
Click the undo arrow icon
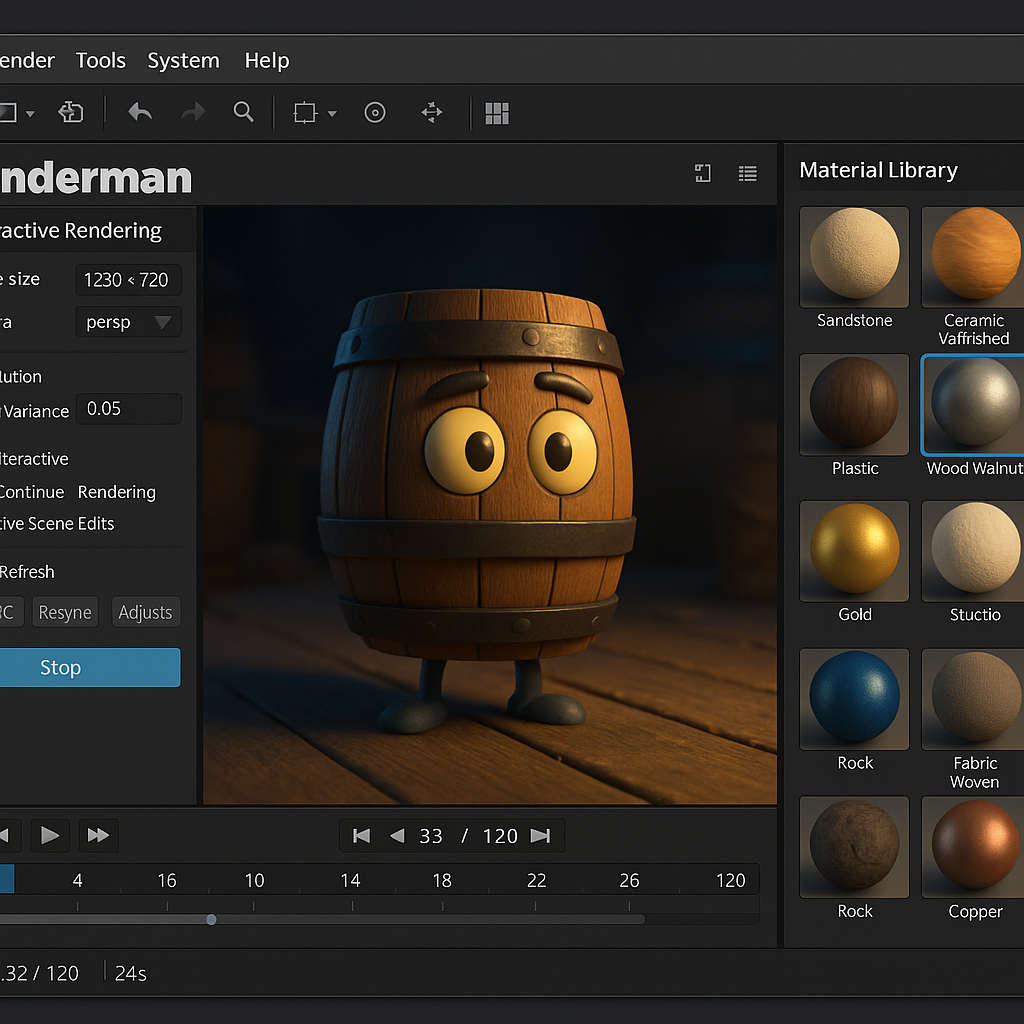[140, 112]
